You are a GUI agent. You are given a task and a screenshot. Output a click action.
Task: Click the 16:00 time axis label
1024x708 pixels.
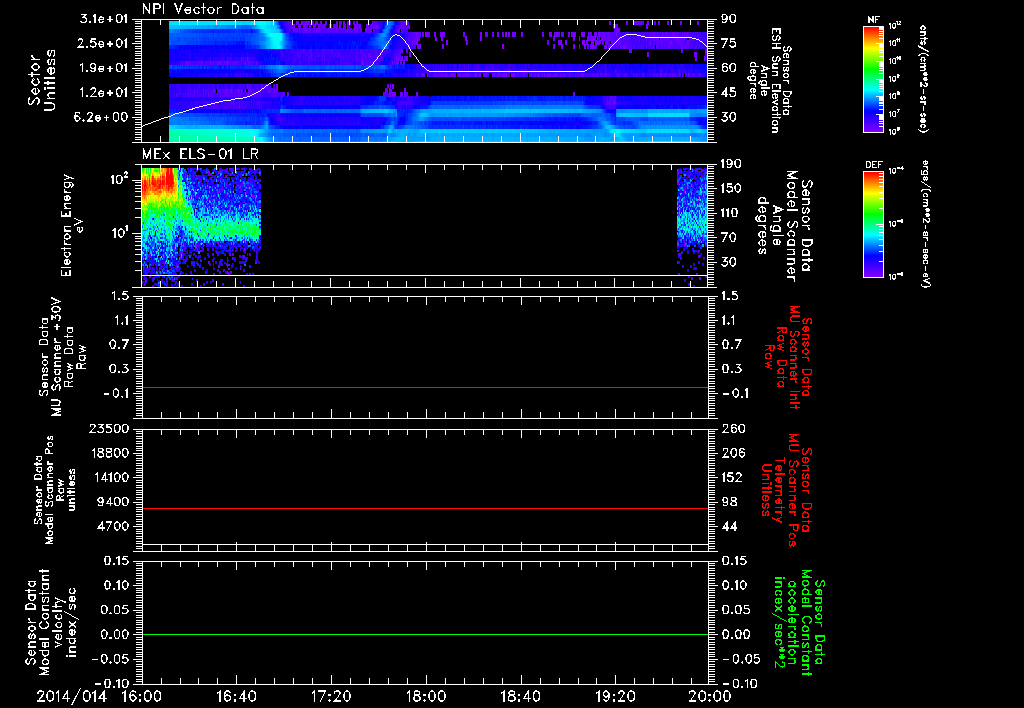pyautogui.click(x=142, y=696)
